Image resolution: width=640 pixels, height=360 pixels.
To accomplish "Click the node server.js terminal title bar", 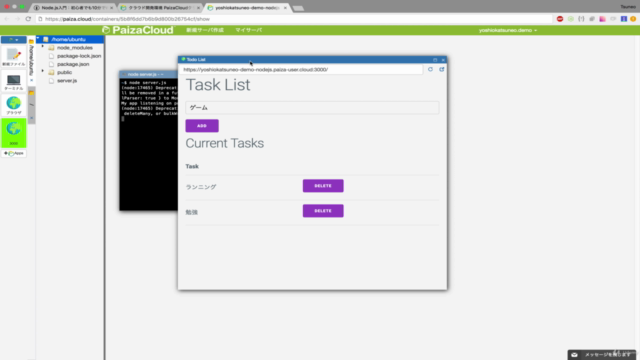I will coord(149,74).
